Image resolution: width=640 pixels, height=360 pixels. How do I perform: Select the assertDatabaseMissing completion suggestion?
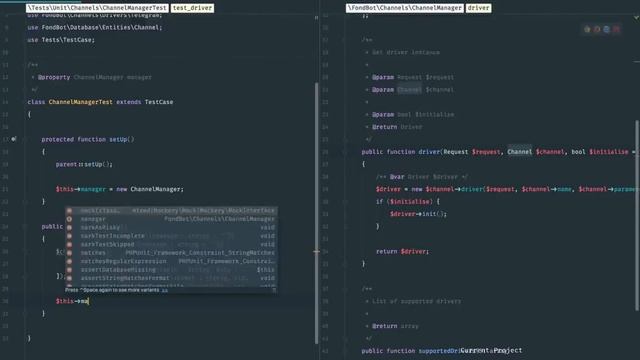point(171,269)
